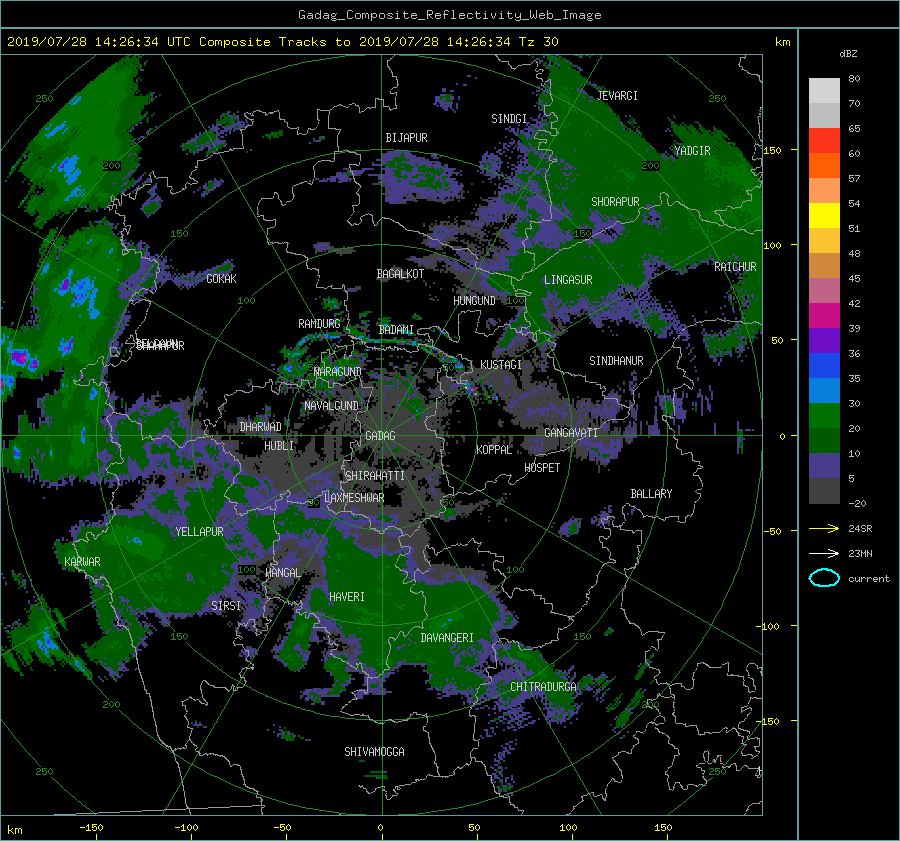The image size is (900, 841).
Task: Click the 0 tick on bottom km axis
Action: [380, 827]
